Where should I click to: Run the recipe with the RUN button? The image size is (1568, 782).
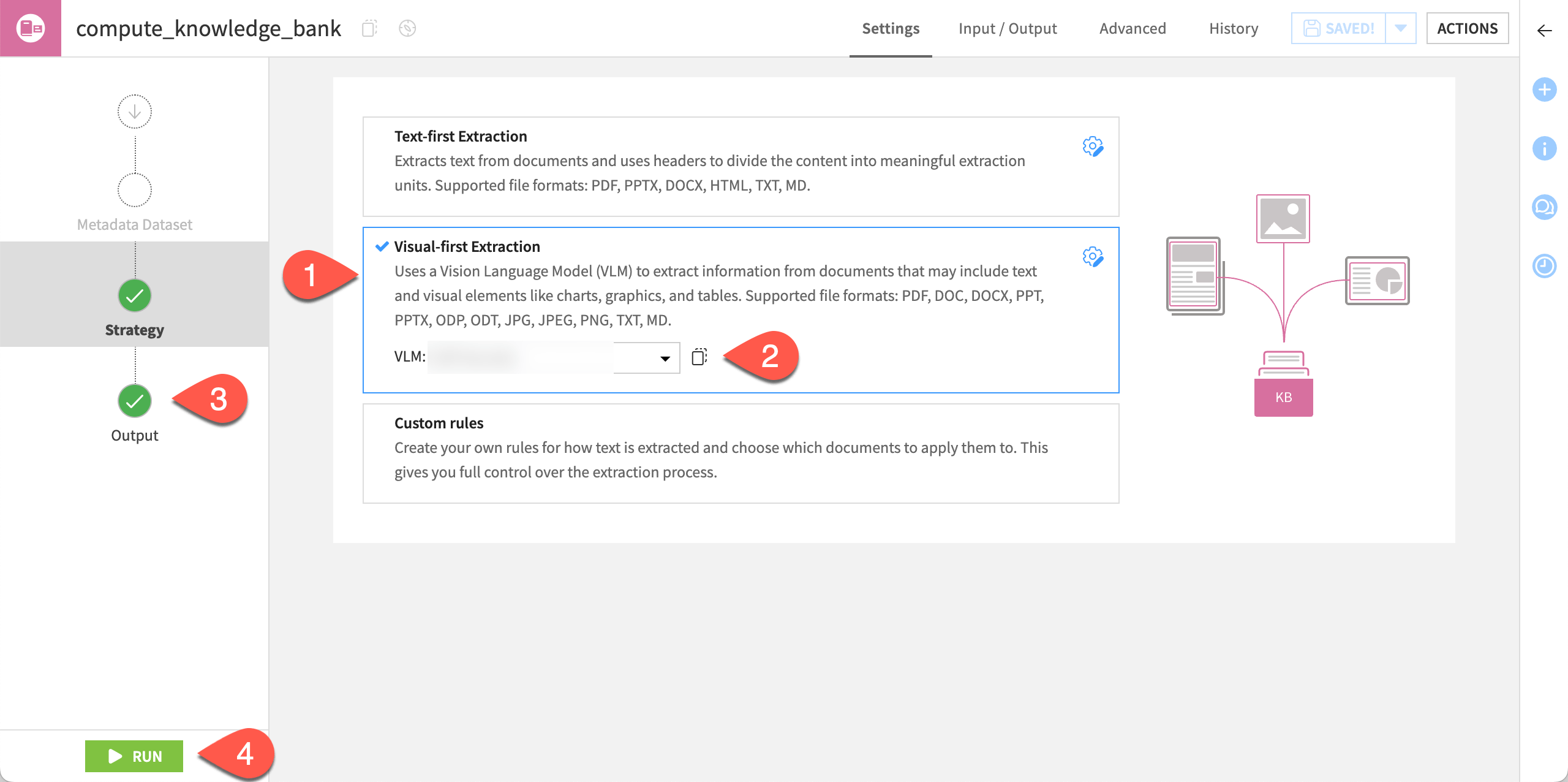tap(134, 756)
